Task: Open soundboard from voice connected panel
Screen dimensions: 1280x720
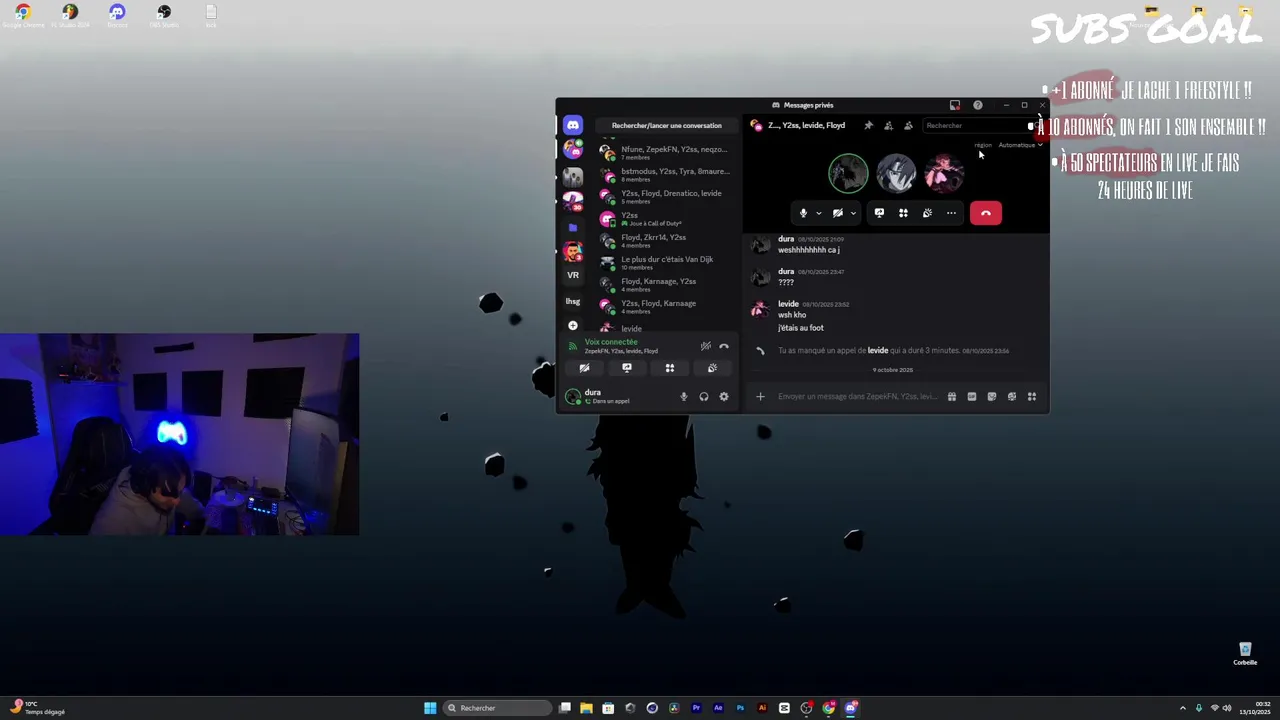Action: [x=712, y=368]
